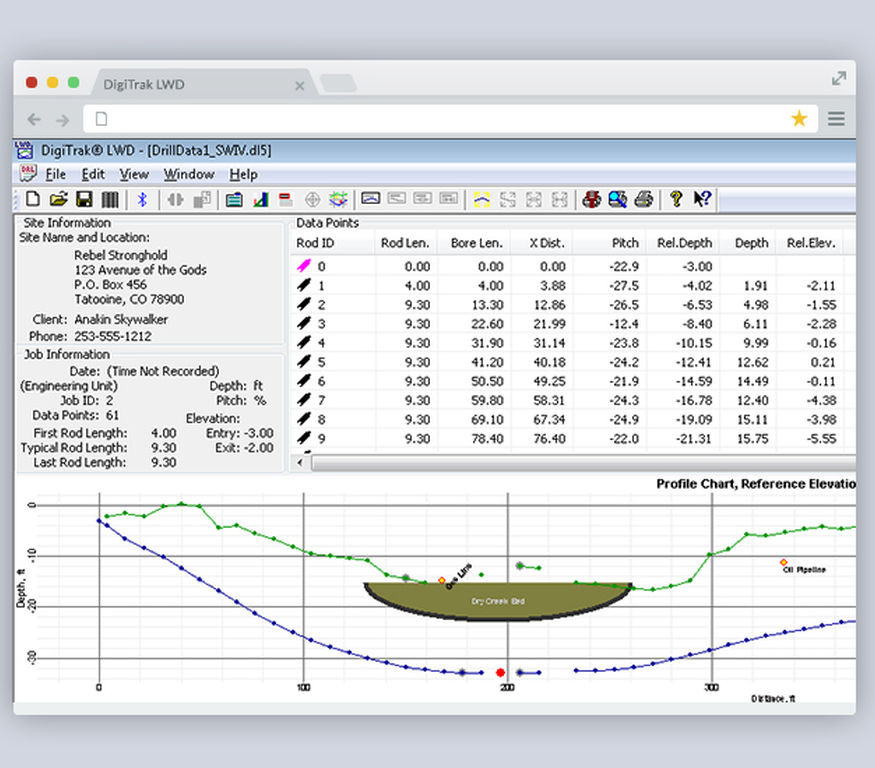Click the barcode-style toolbar icon

(110, 199)
